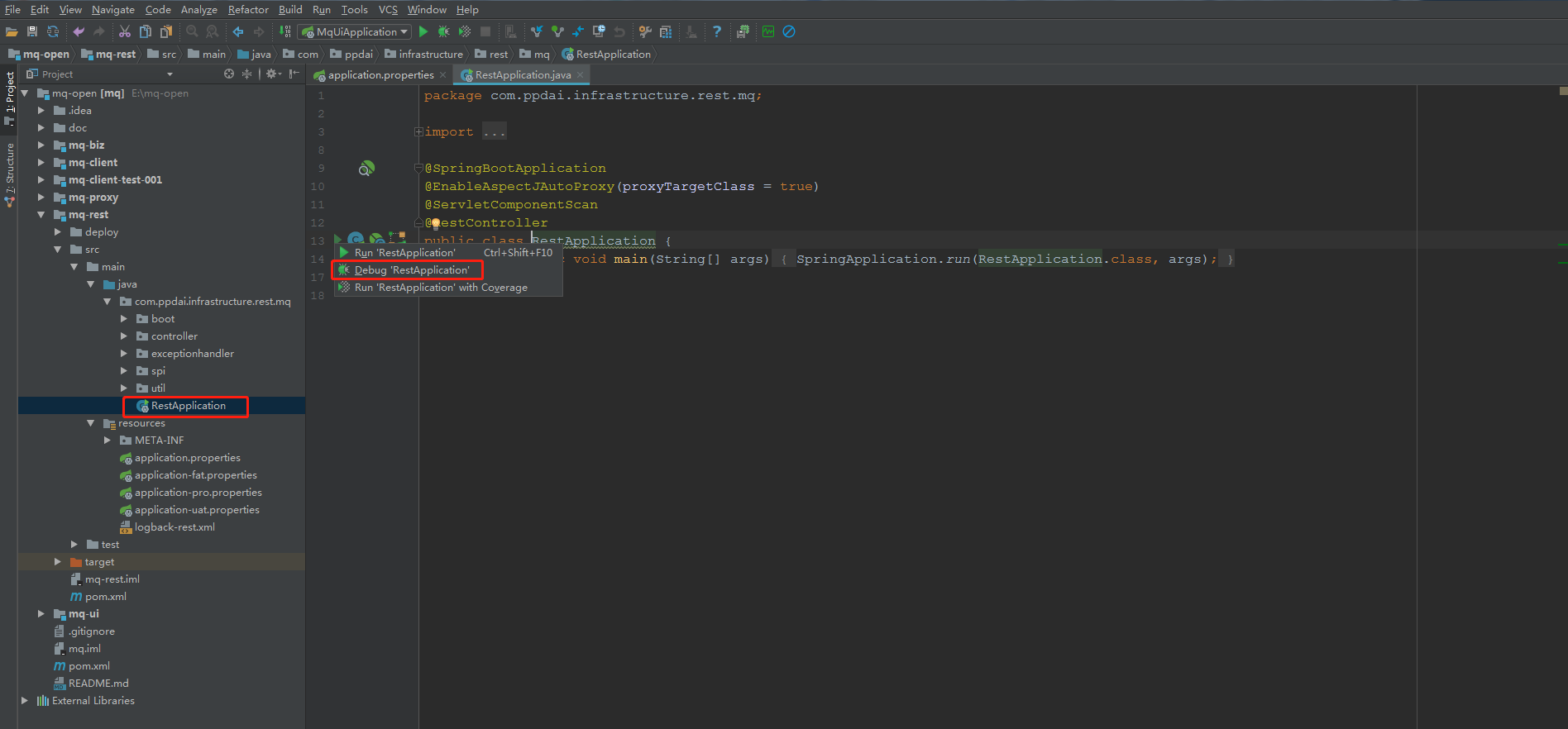Click the Navigate Back arrow icon
1568x729 pixels.
point(238,31)
